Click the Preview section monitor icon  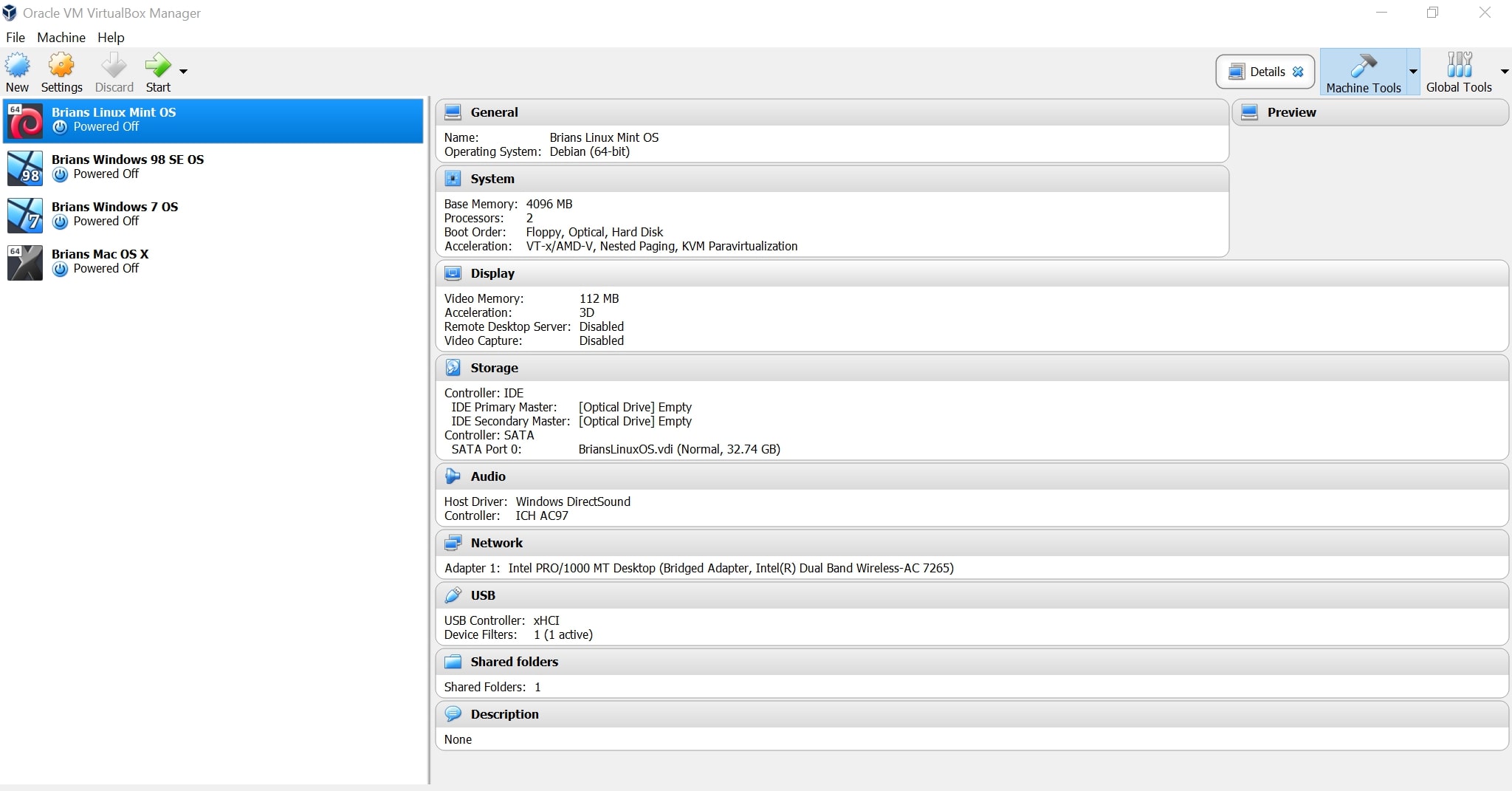click(x=1250, y=112)
